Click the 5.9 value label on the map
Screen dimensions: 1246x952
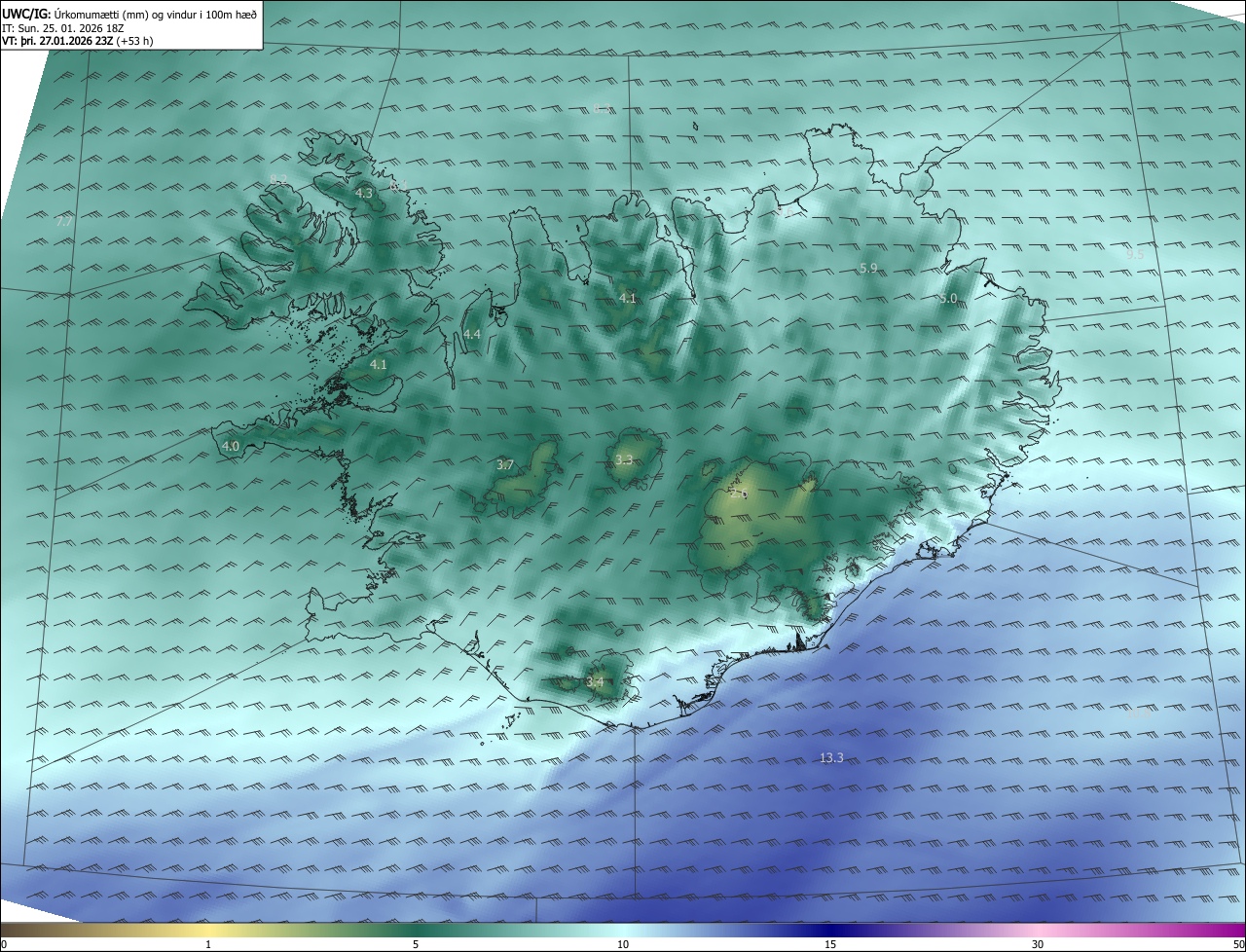[869, 267]
